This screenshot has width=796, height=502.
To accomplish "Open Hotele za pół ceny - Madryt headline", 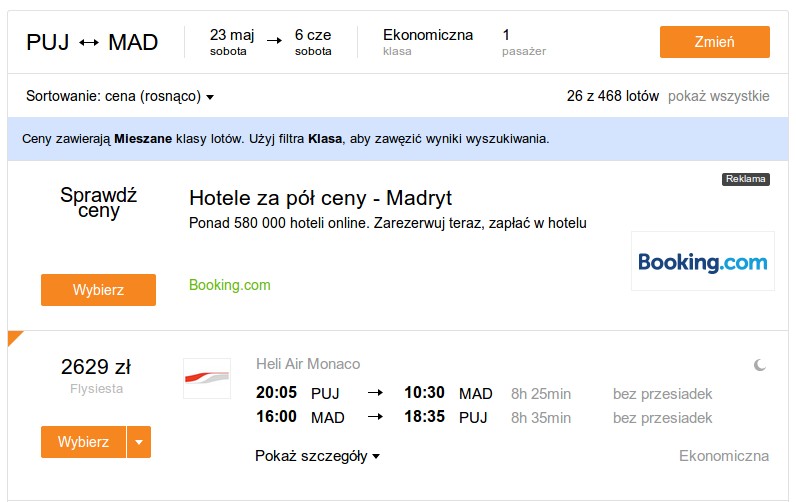I will [x=320, y=198].
